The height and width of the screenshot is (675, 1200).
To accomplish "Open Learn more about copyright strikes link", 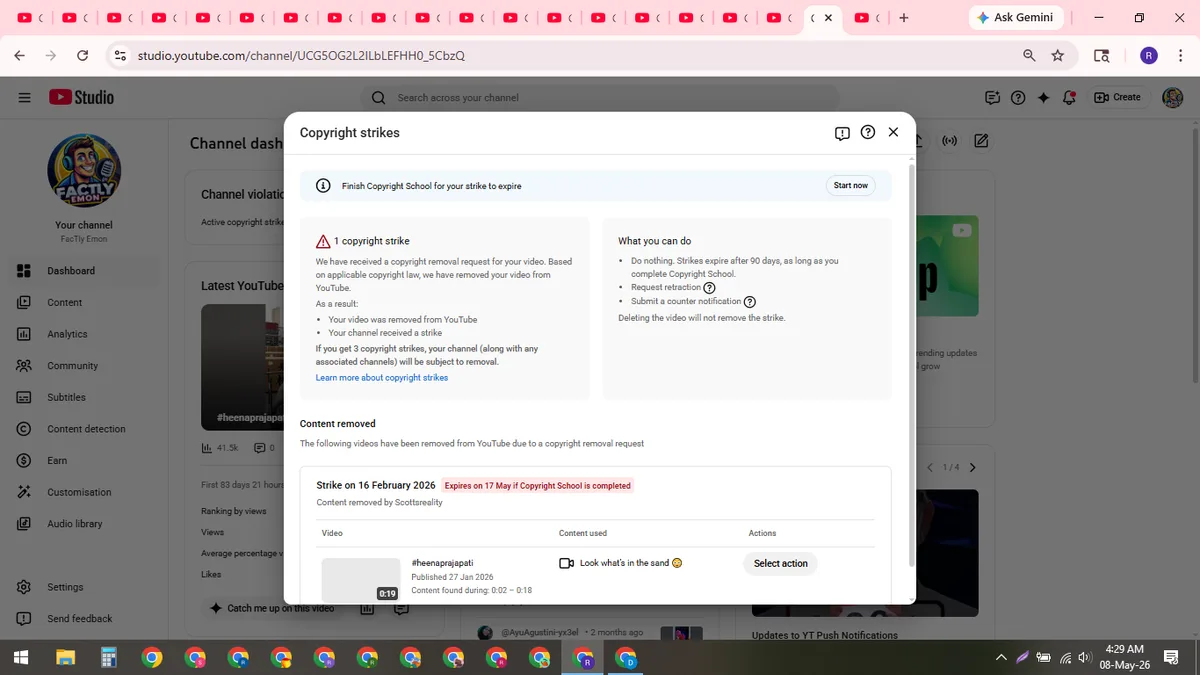I will [x=382, y=378].
